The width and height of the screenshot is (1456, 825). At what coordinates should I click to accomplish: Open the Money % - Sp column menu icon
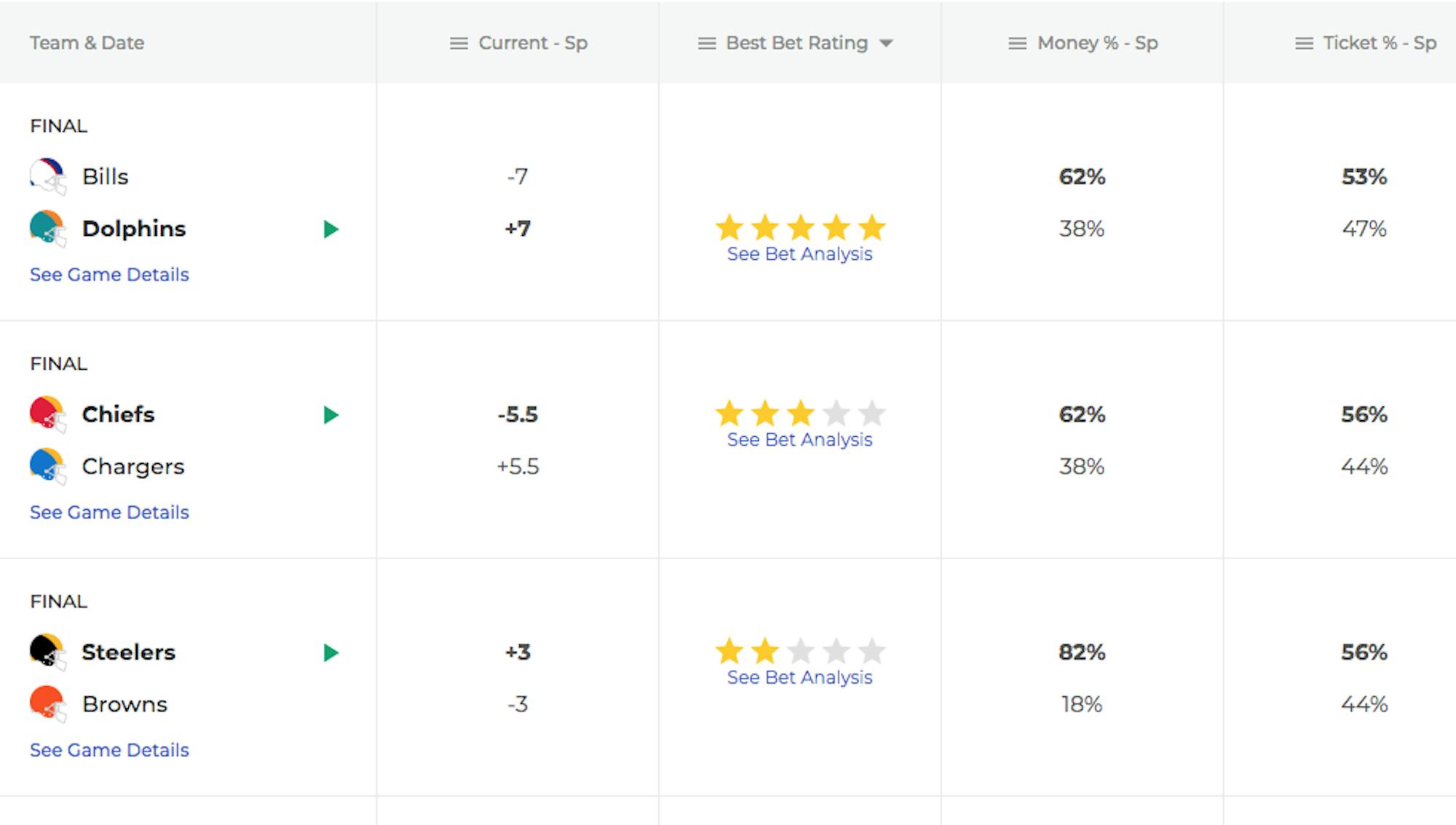(x=1017, y=44)
